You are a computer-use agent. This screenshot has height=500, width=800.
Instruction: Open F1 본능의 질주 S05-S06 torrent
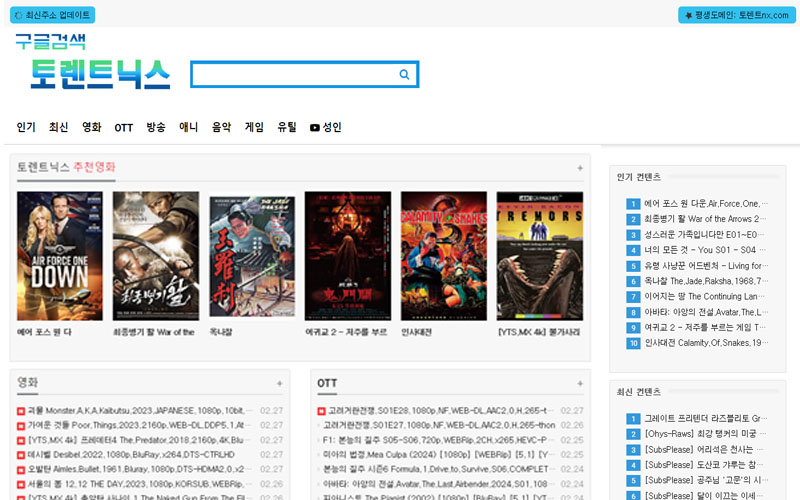tap(437, 440)
